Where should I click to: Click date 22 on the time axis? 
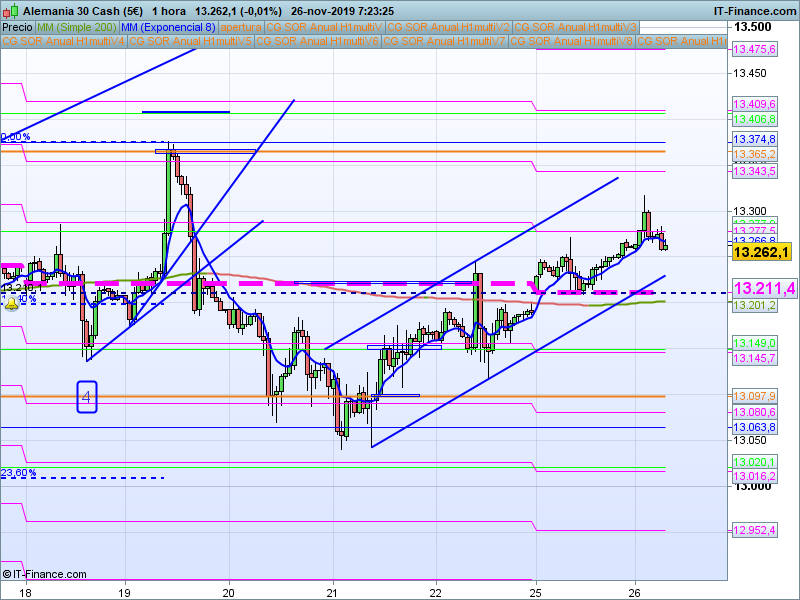click(436, 593)
